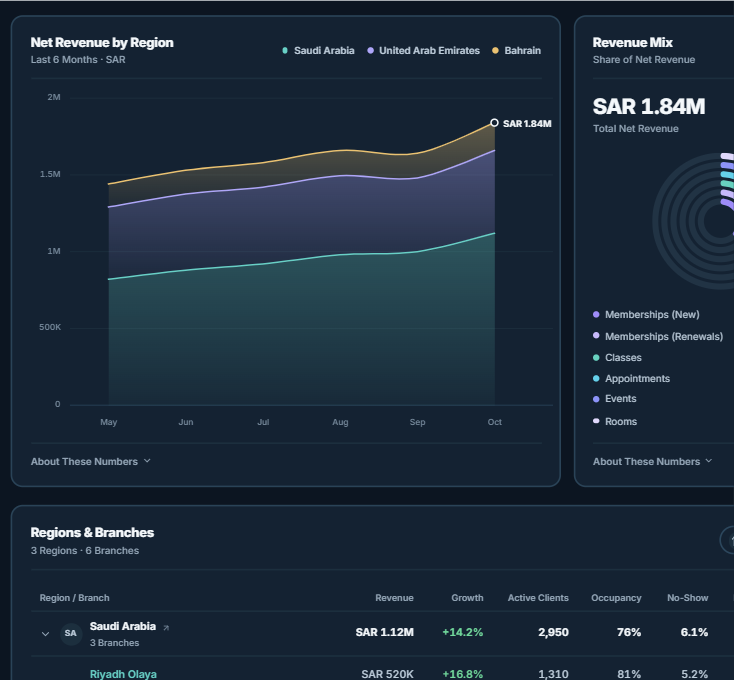This screenshot has width=734, height=680.
Task: Click the 2,950 active clients cell
Action: 553,632
